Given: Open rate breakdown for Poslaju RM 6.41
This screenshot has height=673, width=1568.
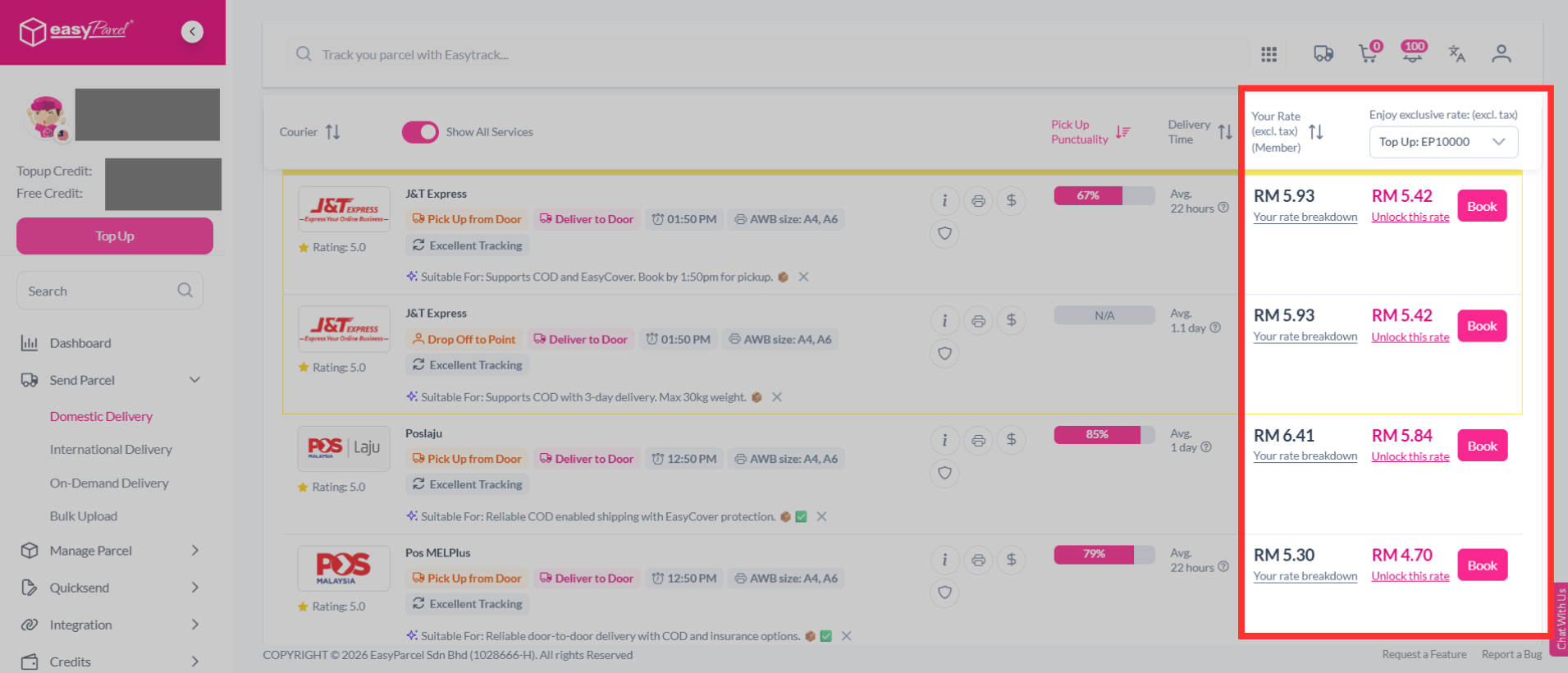Looking at the screenshot, I should click(x=1305, y=456).
